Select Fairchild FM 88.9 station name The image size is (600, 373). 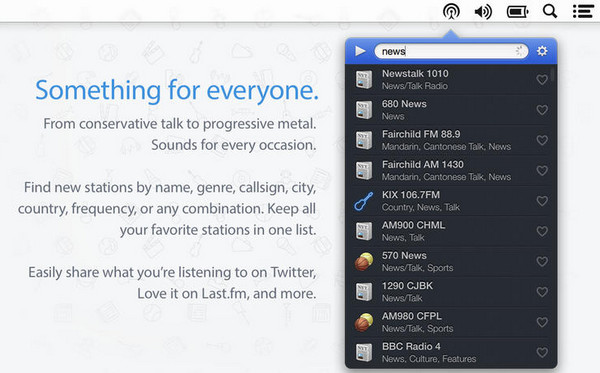(x=421, y=134)
